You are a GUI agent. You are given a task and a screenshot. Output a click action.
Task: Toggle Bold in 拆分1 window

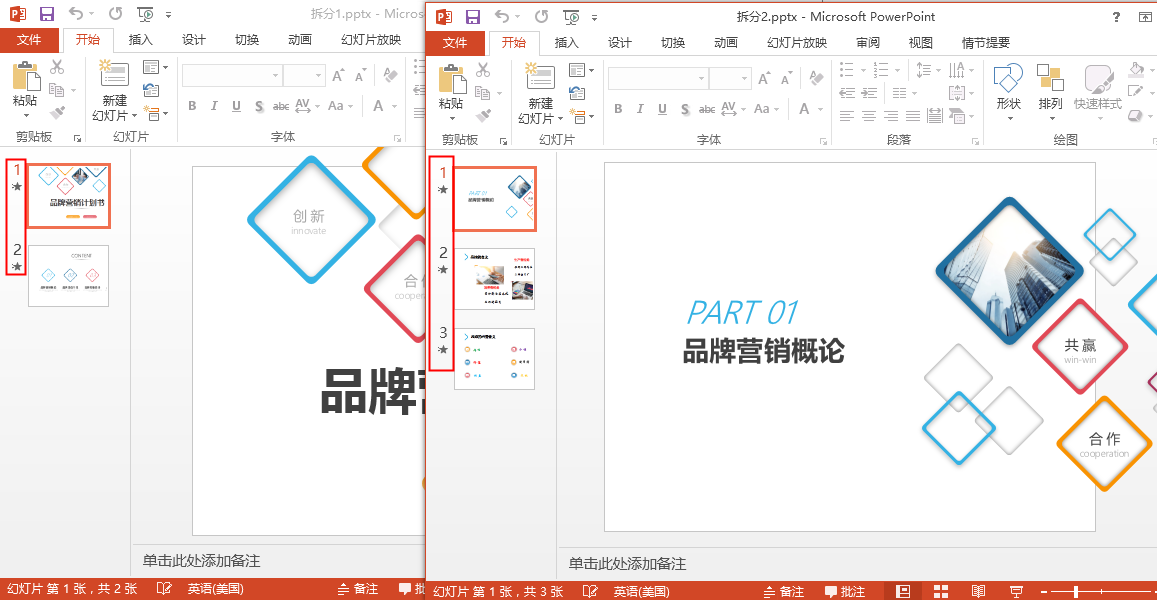click(192, 106)
